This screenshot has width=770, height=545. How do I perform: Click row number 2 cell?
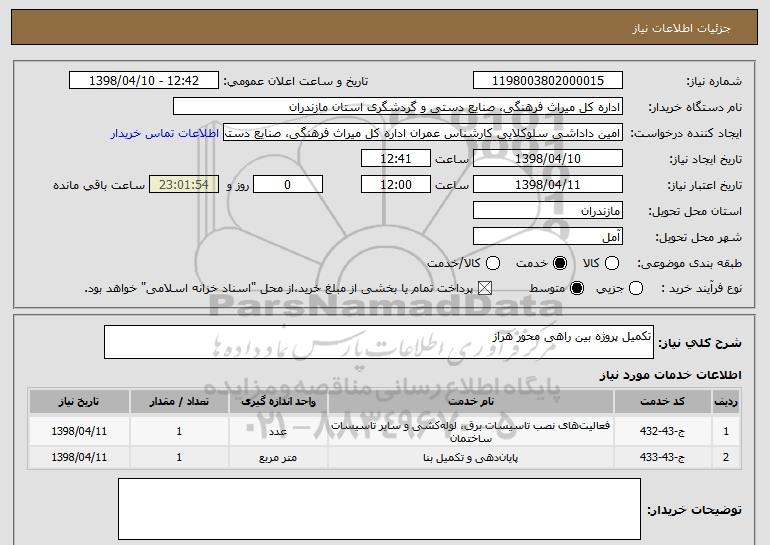[726, 458]
